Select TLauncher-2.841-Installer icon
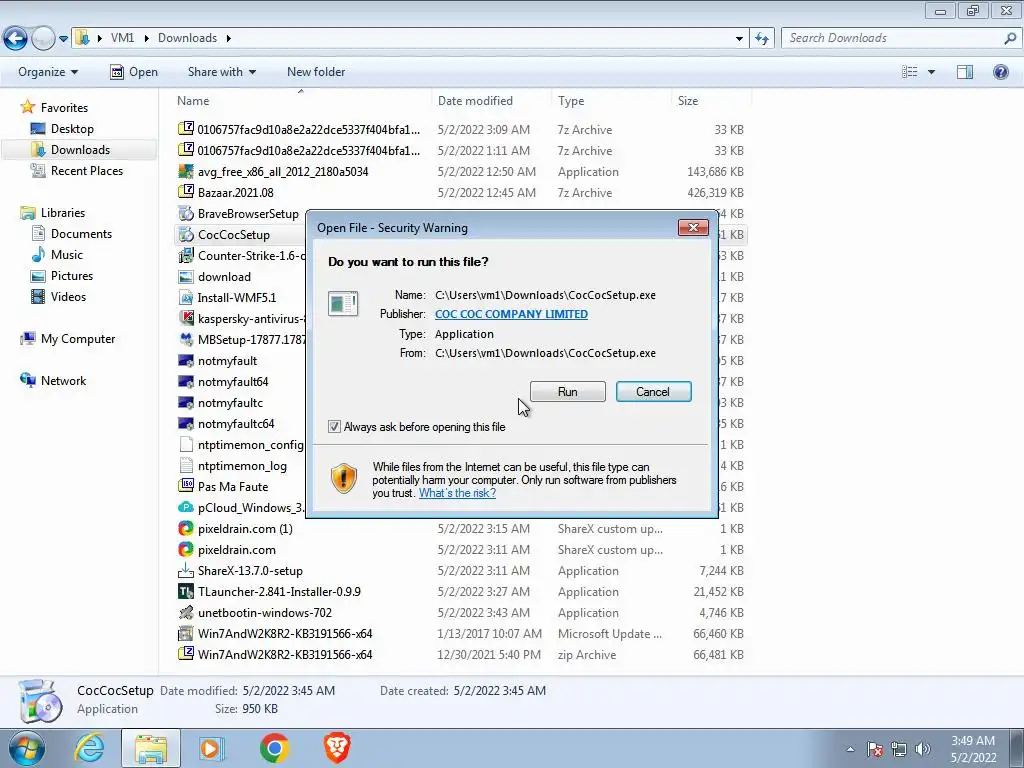This screenshot has height=768, width=1024. (186, 592)
